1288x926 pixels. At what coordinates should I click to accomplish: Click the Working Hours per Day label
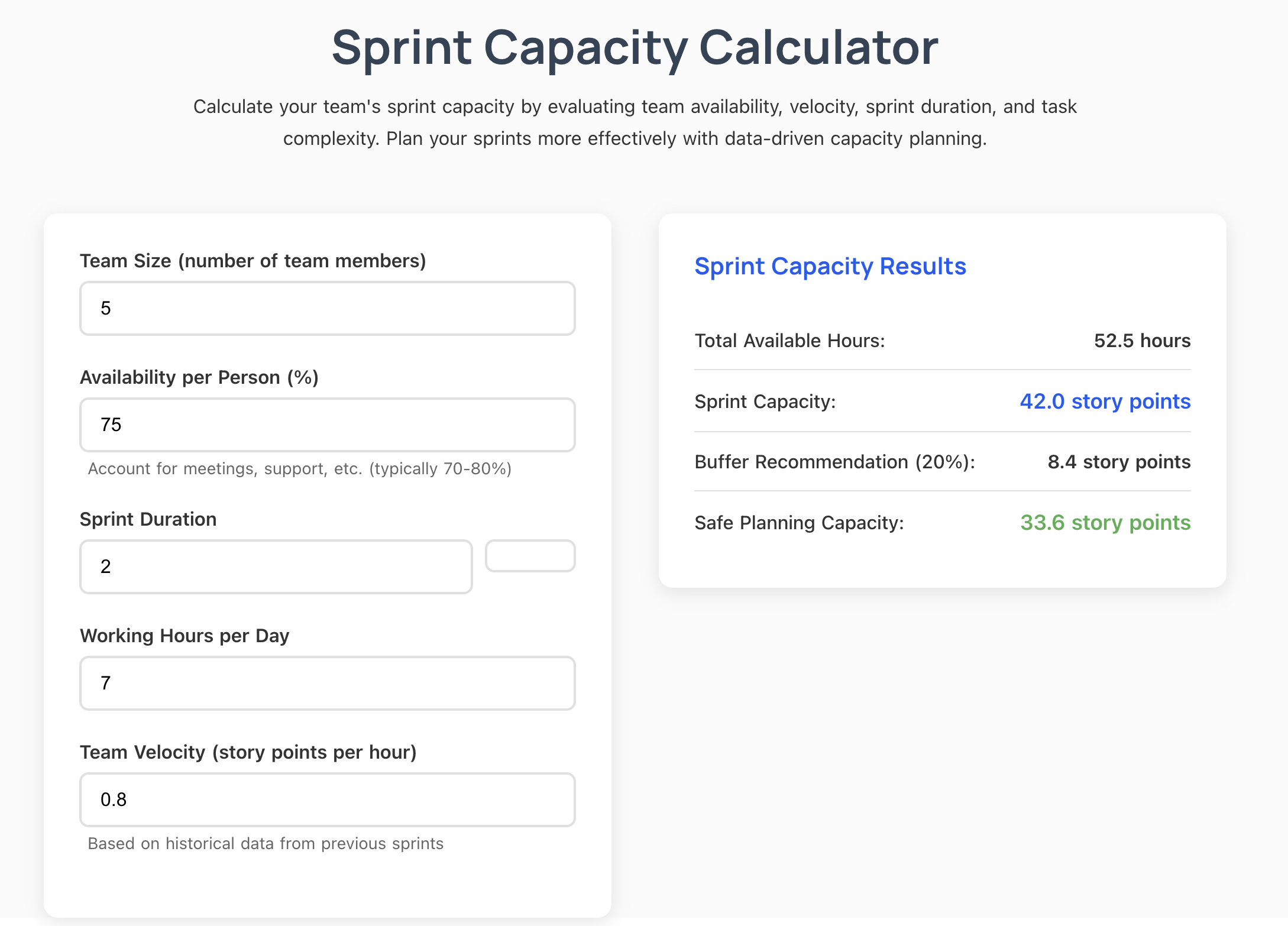(x=185, y=636)
